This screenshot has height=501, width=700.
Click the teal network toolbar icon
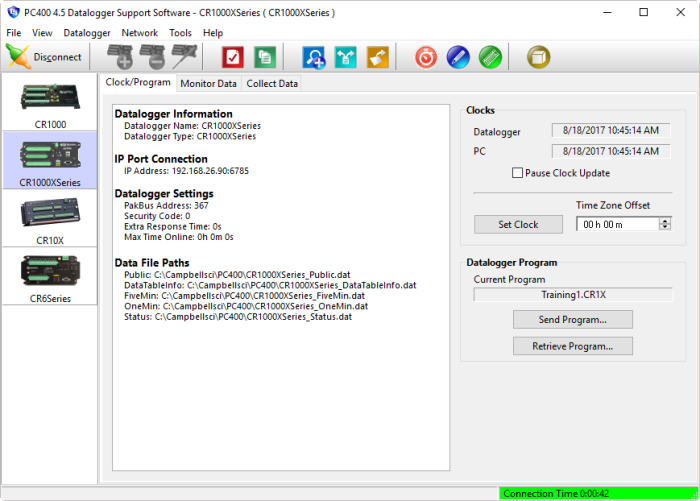pos(346,57)
